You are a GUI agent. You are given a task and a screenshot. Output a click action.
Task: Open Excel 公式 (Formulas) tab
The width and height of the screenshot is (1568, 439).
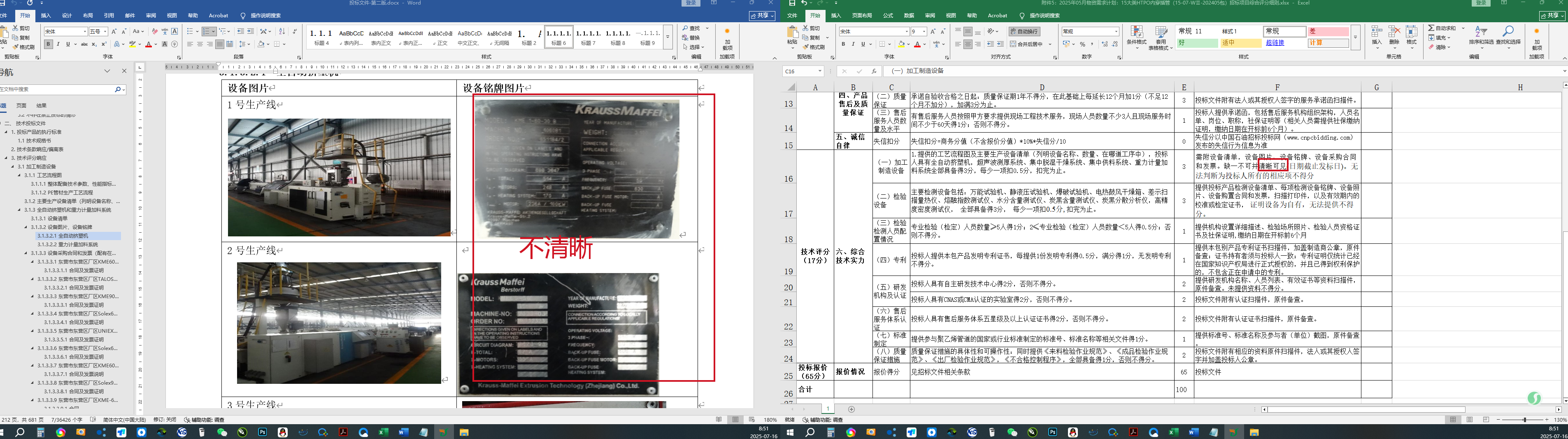(888, 15)
